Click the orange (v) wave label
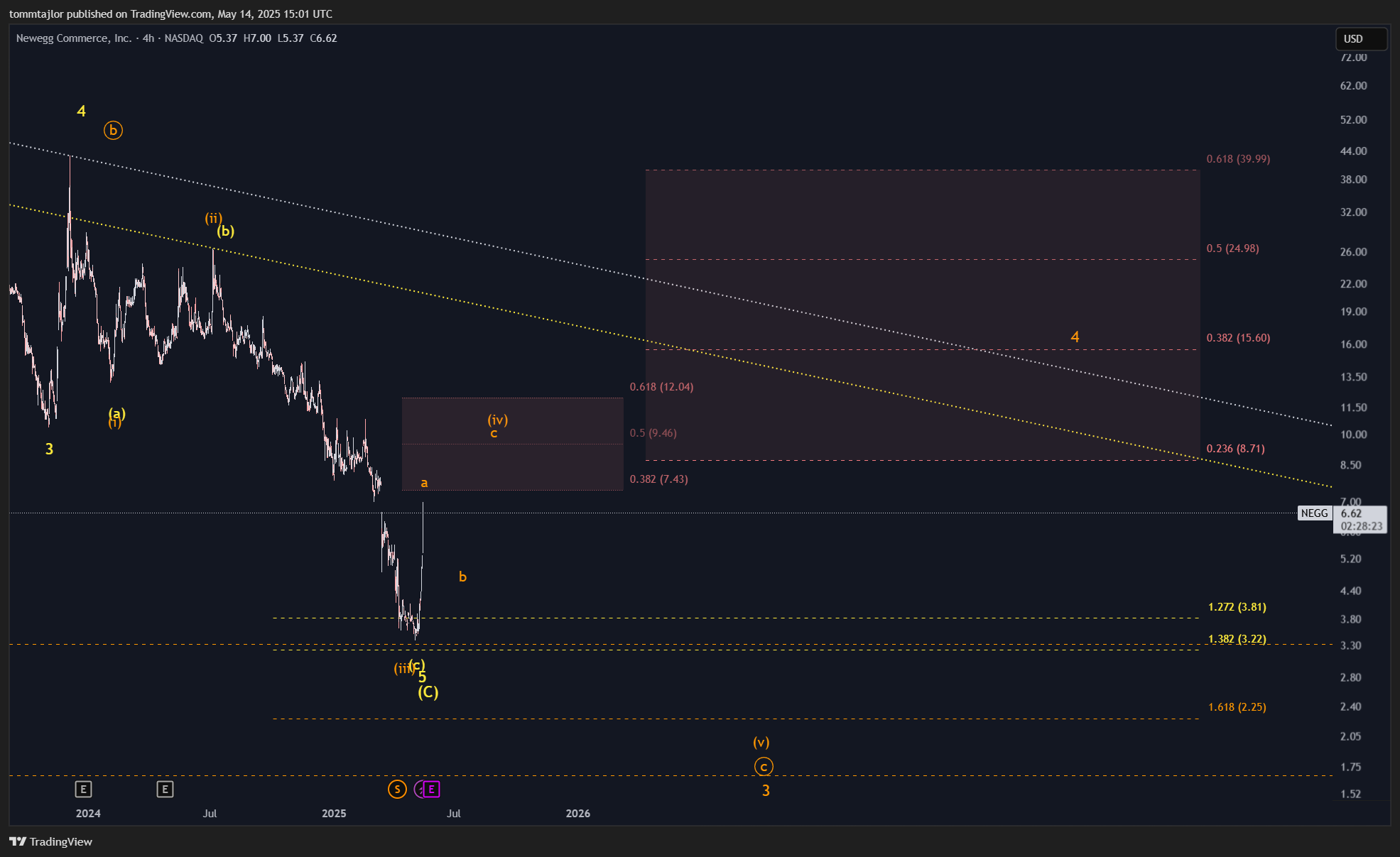This screenshot has height=857, width=1400. tap(761, 742)
